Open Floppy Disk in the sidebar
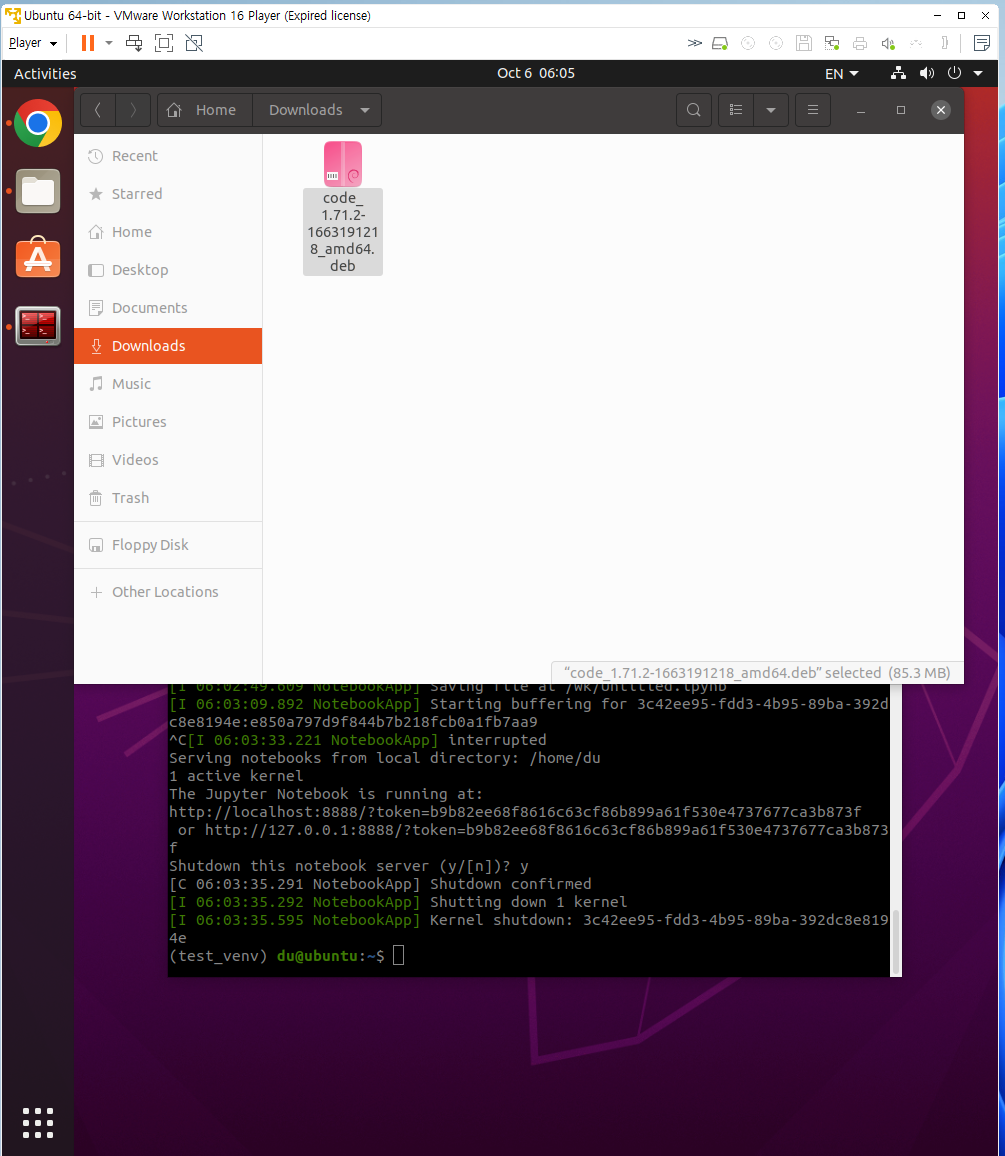The width and height of the screenshot is (1005, 1156). click(x=168, y=545)
